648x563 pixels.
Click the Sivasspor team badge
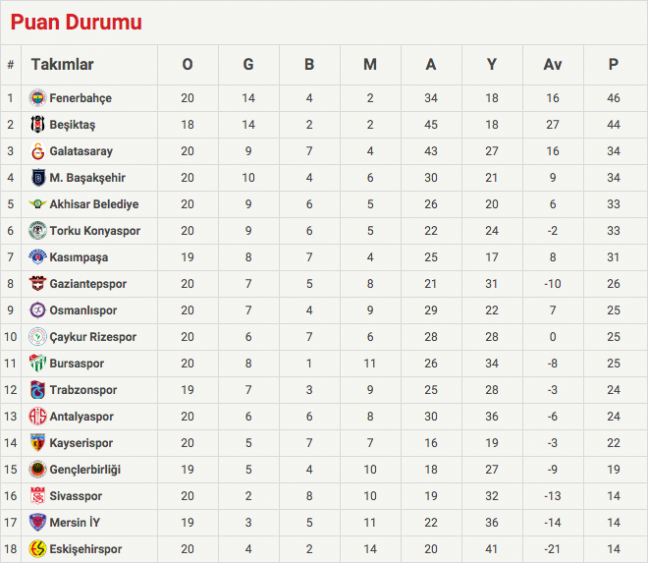[37, 496]
